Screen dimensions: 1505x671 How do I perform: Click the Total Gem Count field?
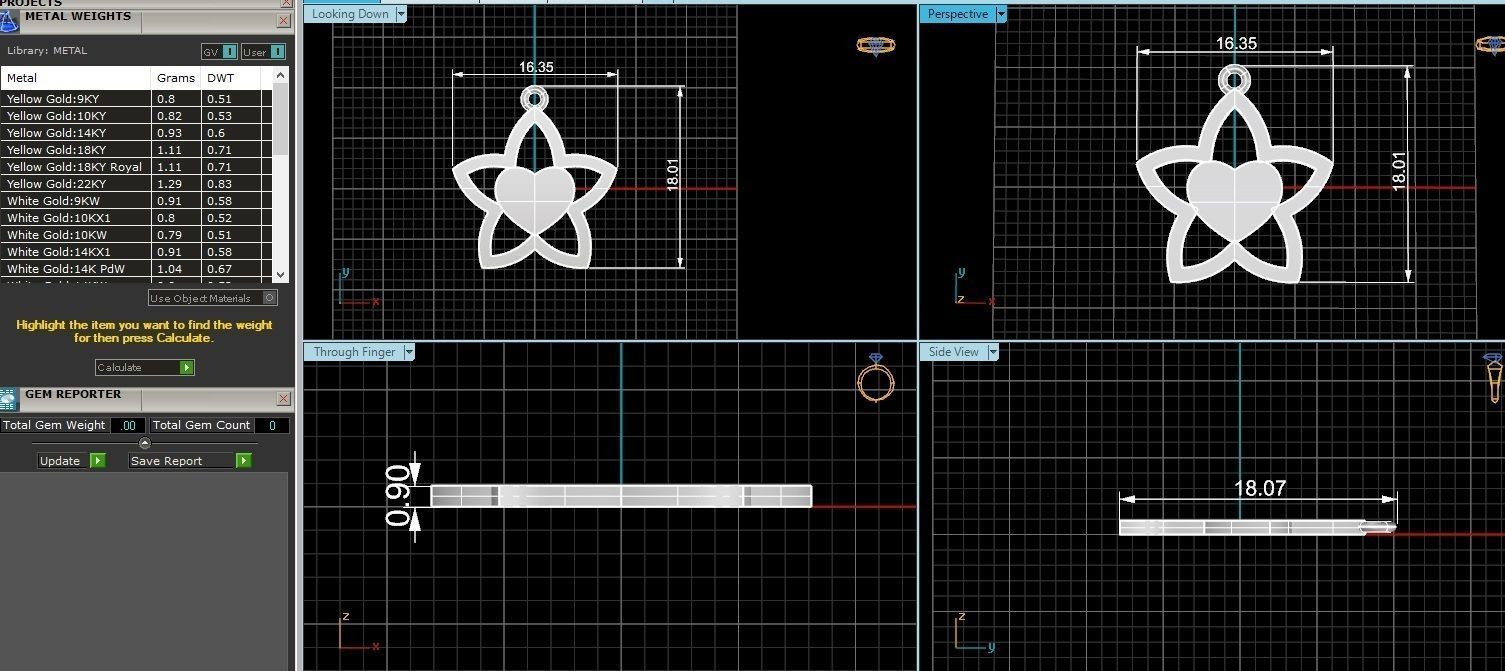pyautogui.click(x=272, y=425)
